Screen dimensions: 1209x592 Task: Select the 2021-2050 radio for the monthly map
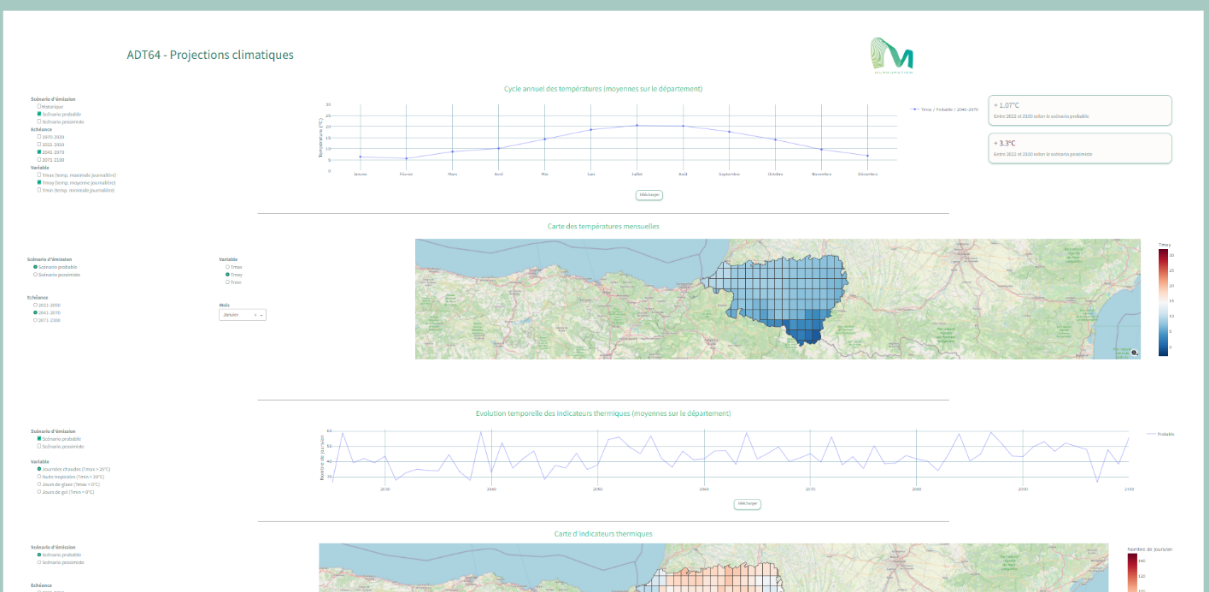tap(36, 305)
